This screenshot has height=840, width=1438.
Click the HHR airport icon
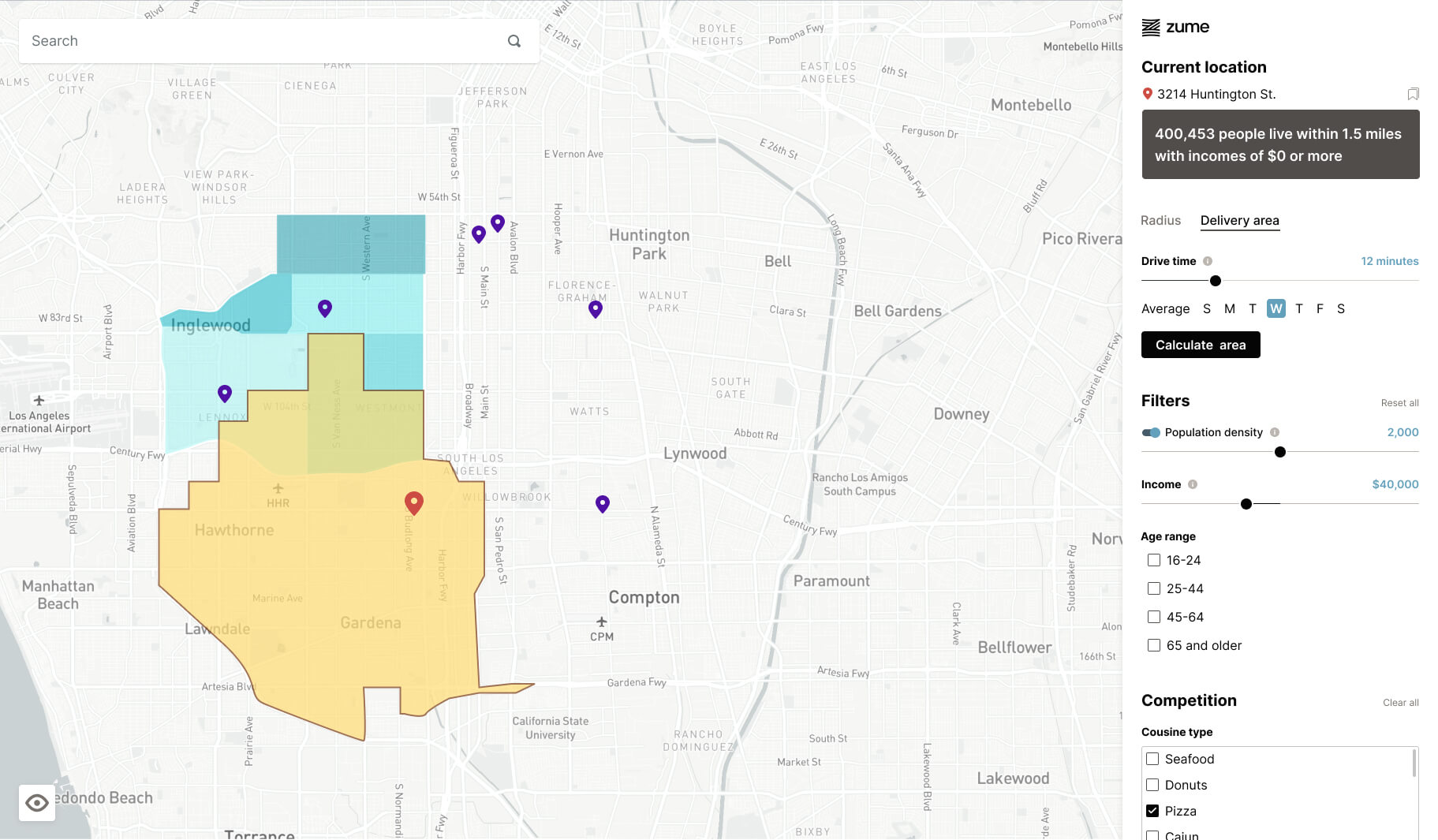click(x=278, y=489)
